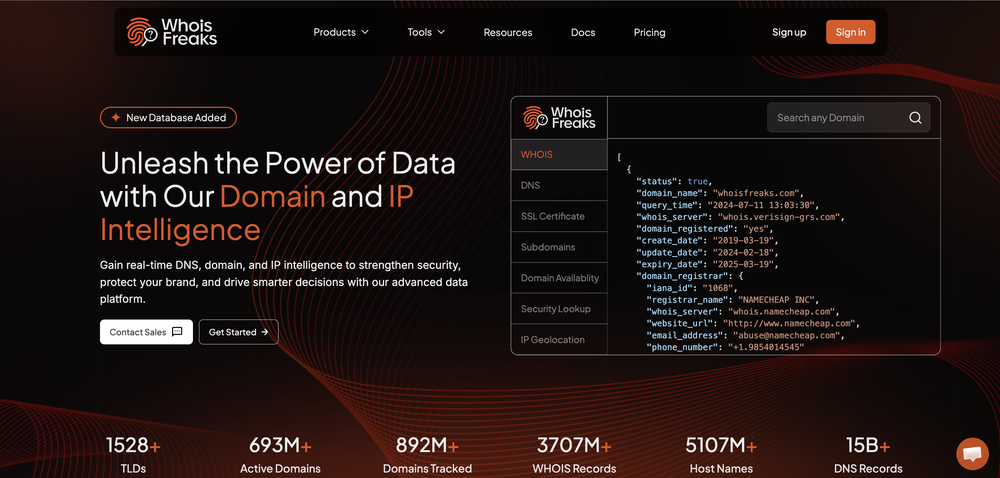Screen dimensions: 1000x478
Task: Go to the Pricing page
Action: point(649,33)
